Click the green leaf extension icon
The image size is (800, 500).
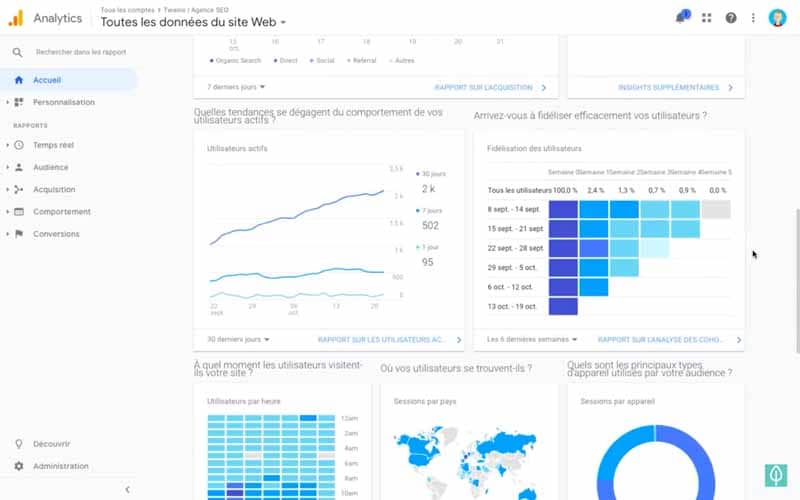776,476
